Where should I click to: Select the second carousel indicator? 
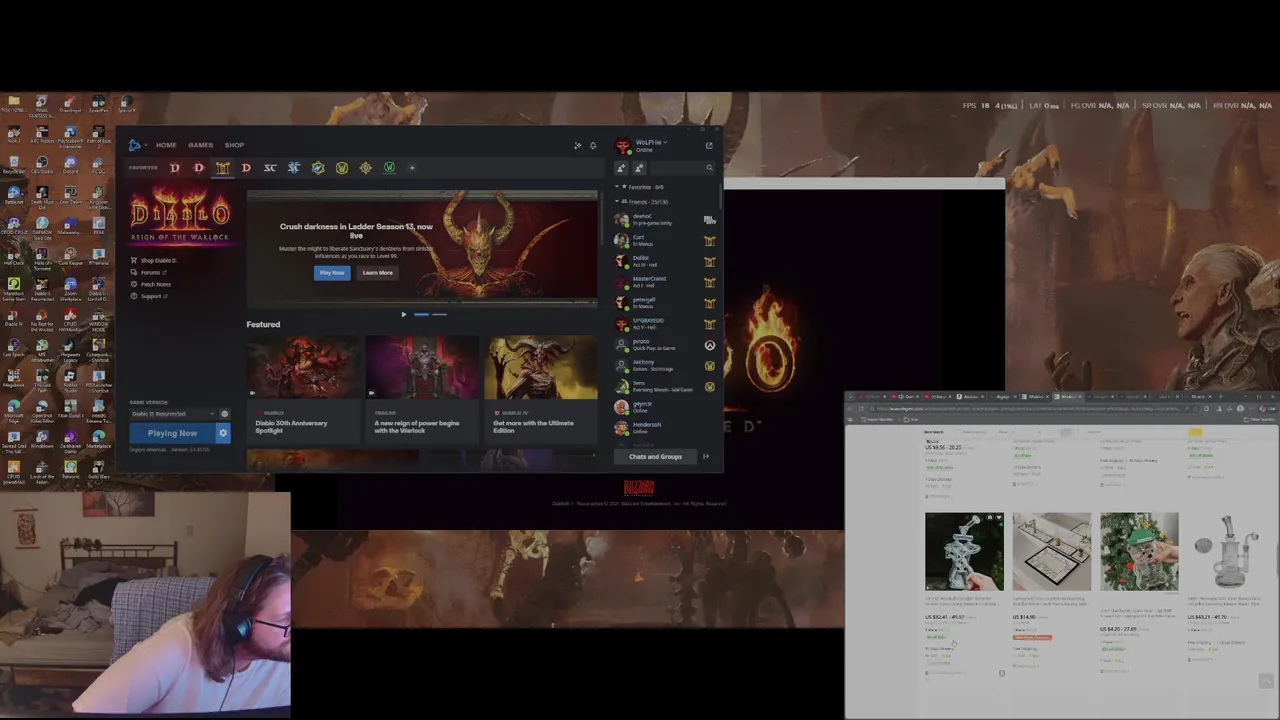[x=439, y=314]
